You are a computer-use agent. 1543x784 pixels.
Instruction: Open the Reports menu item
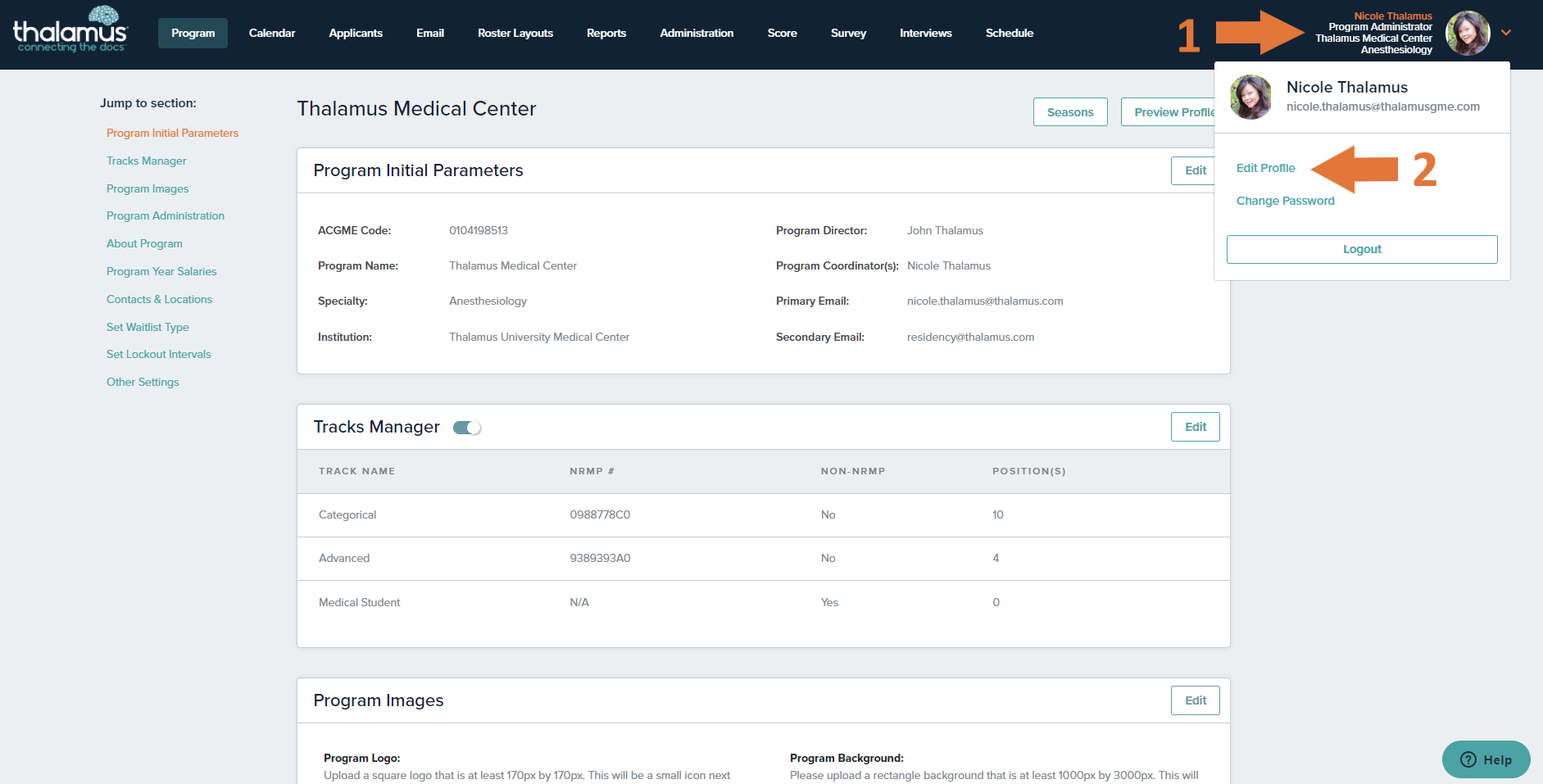[x=606, y=33]
